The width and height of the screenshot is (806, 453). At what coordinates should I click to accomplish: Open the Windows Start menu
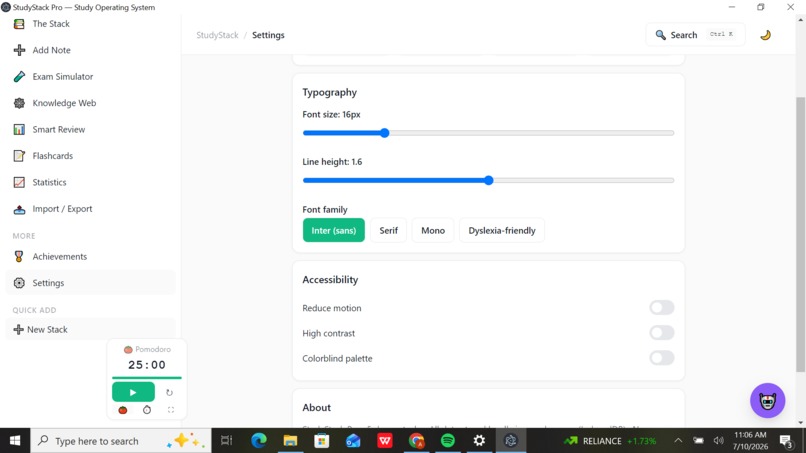(15, 441)
